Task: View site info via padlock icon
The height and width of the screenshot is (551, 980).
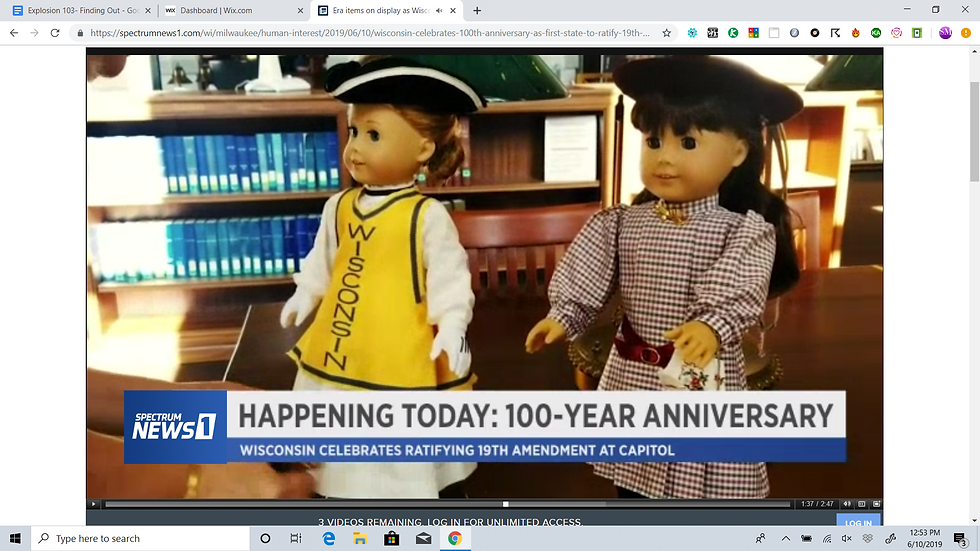Action: 80,32
